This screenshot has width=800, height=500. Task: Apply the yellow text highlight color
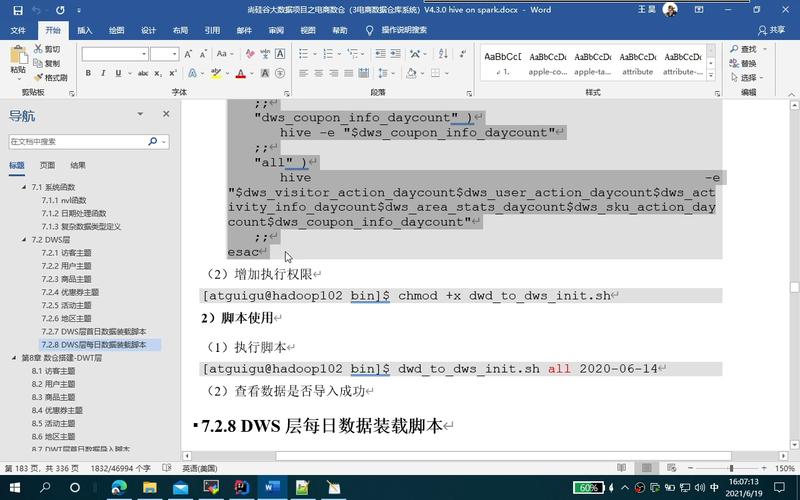click(x=216, y=73)
